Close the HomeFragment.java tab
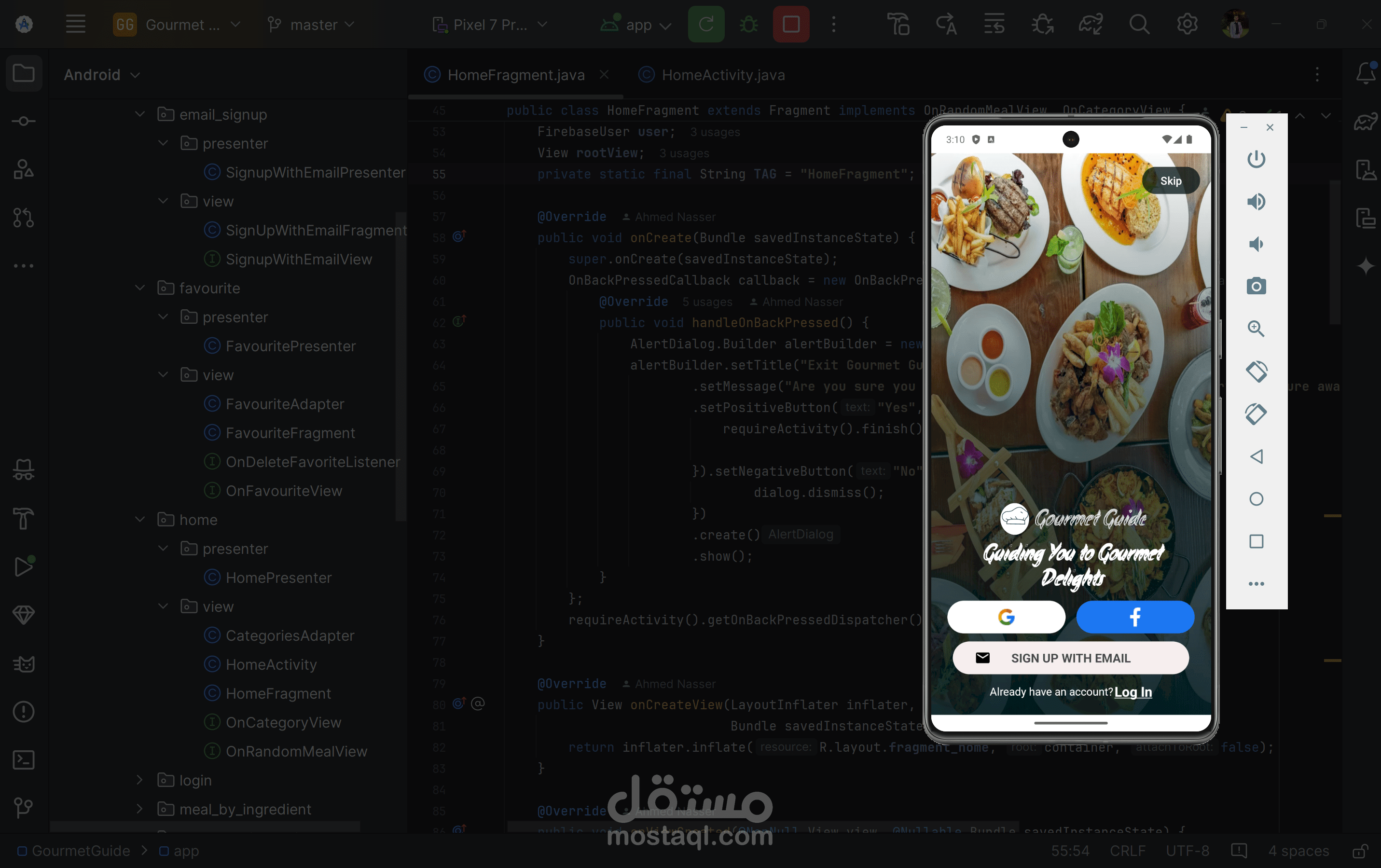 [x=604, y=74]
